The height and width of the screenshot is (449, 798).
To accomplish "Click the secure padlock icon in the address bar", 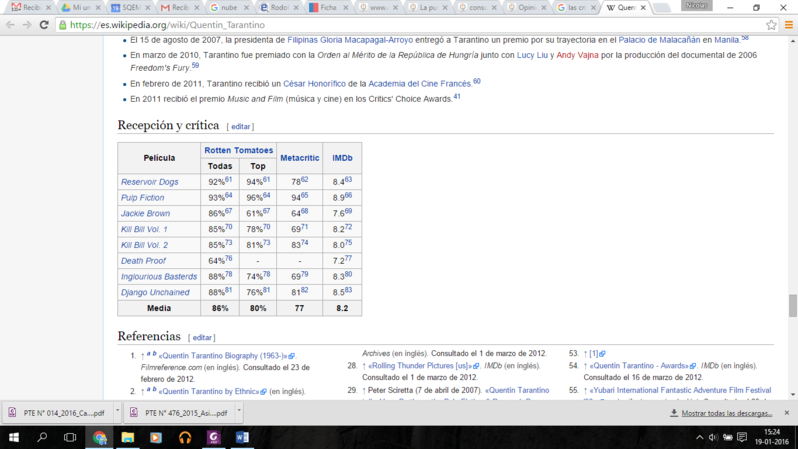I will (x=63, y=24).
